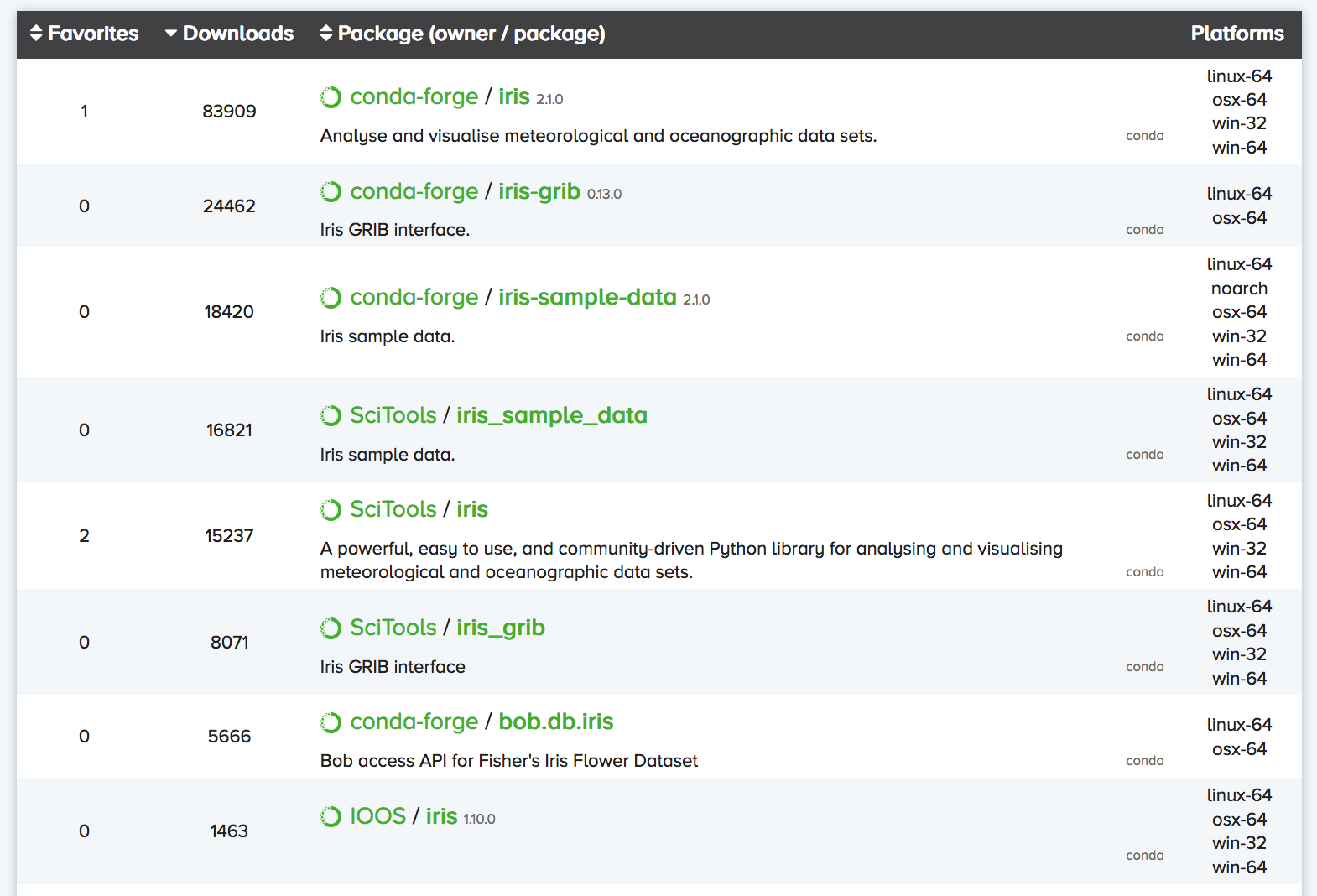Viewport: 1317px width, 896px height.
Task: Open the iris-sample-data package link
Action: click(587, 298)
